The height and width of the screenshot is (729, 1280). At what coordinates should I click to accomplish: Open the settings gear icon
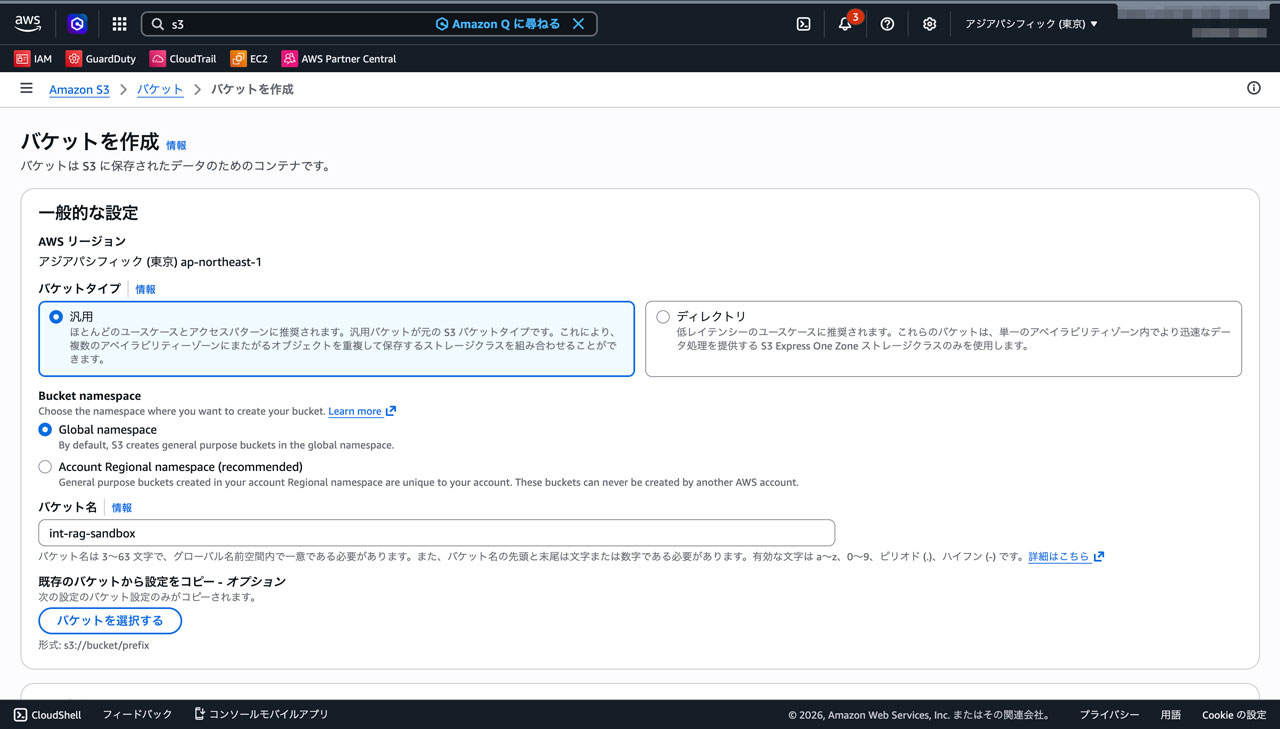tap(929, 24)
